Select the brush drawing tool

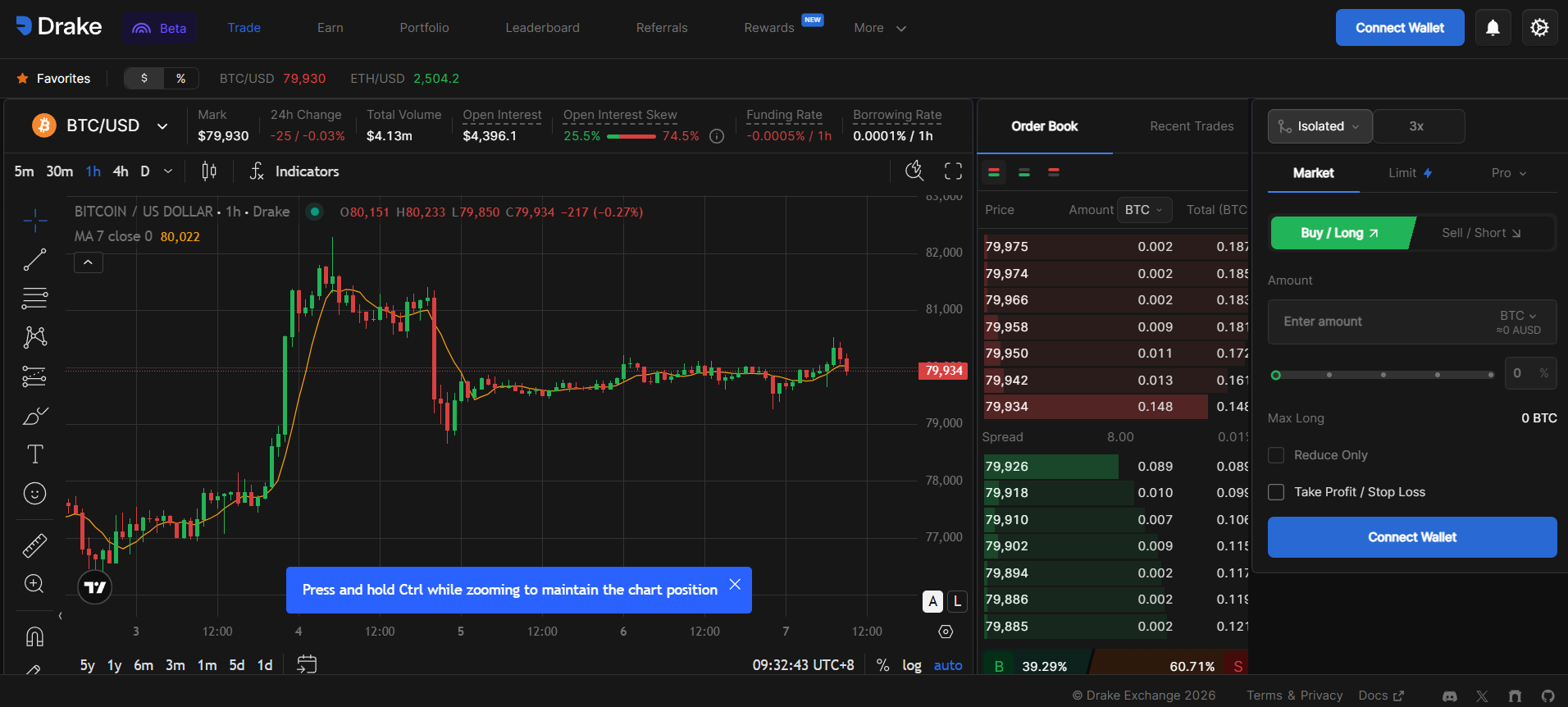(x=34, y=416)
